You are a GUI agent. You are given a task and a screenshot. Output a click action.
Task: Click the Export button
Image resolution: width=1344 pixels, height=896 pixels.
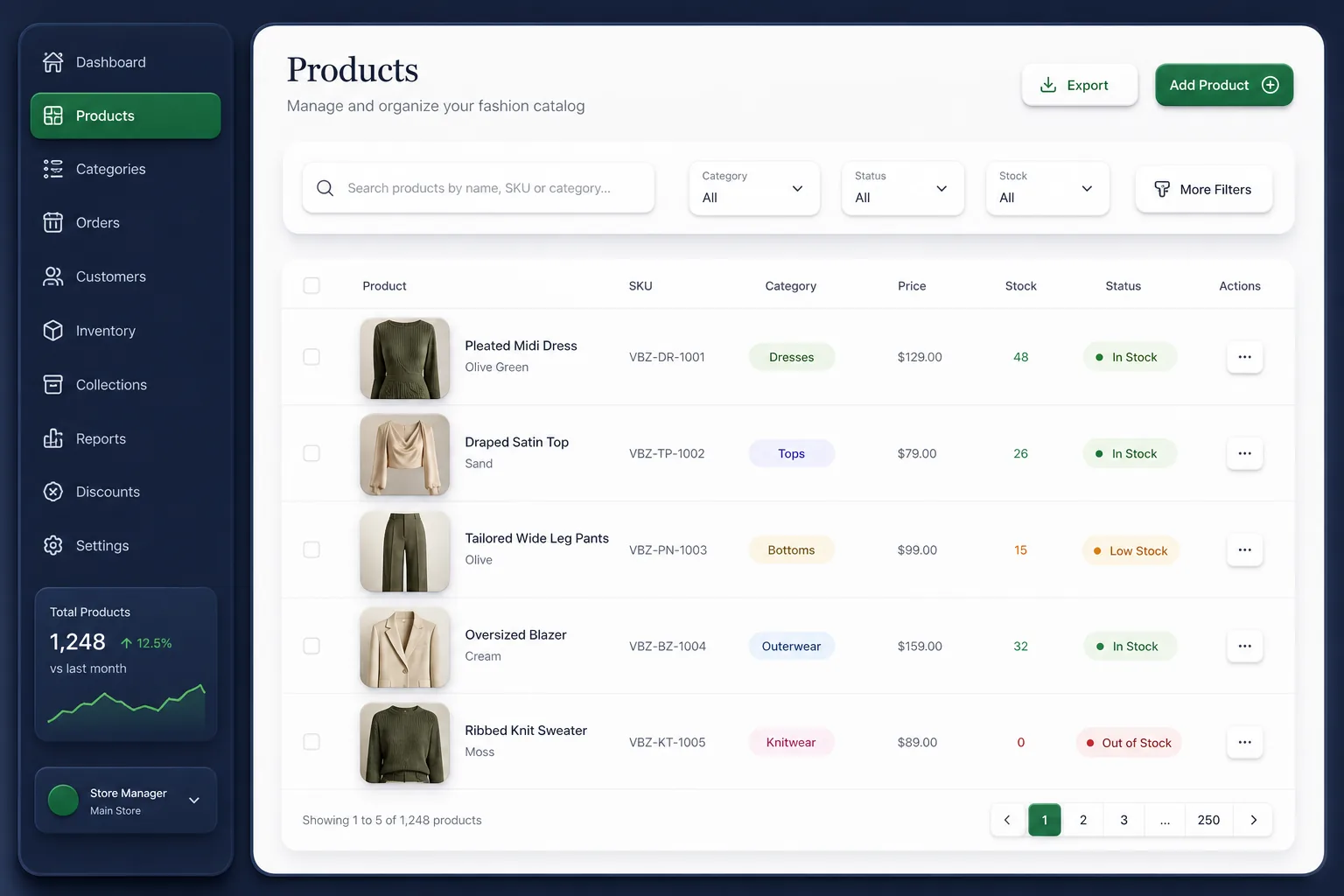click(x=1080, y=85)
